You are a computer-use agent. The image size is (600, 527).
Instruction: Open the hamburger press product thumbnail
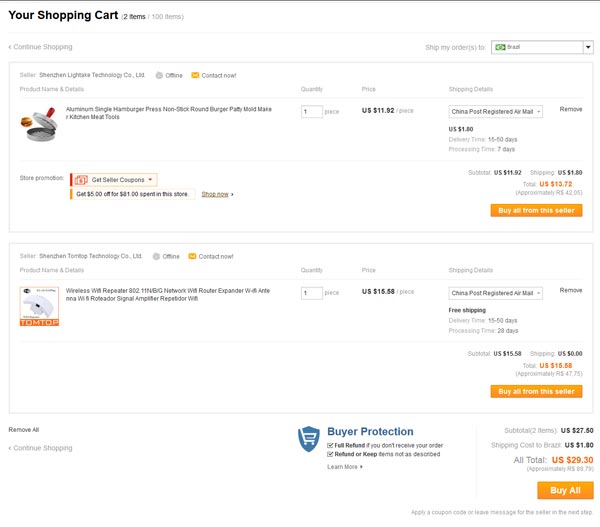(x=39, y=124)
